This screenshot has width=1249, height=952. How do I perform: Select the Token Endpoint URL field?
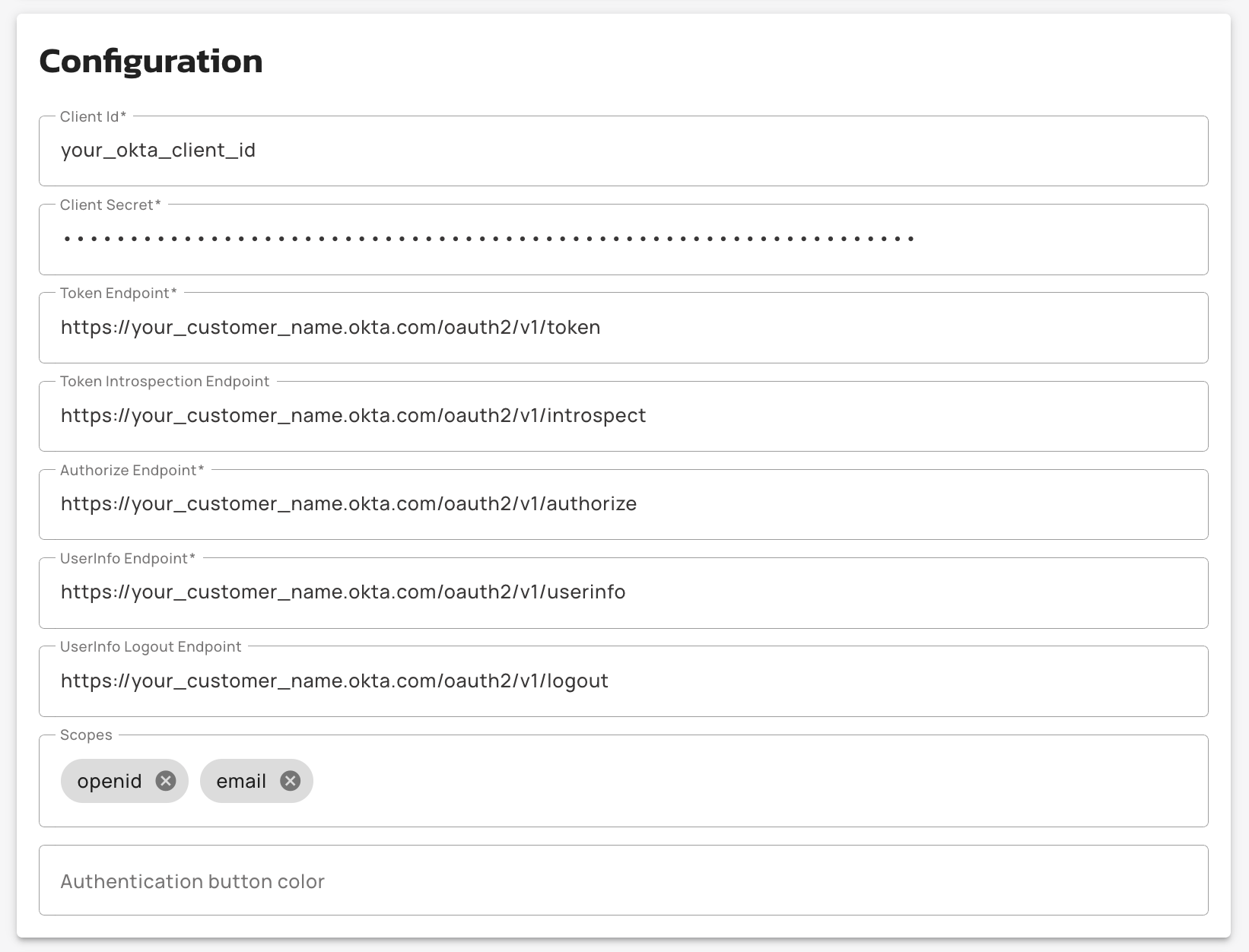click(x=622, y=327)
